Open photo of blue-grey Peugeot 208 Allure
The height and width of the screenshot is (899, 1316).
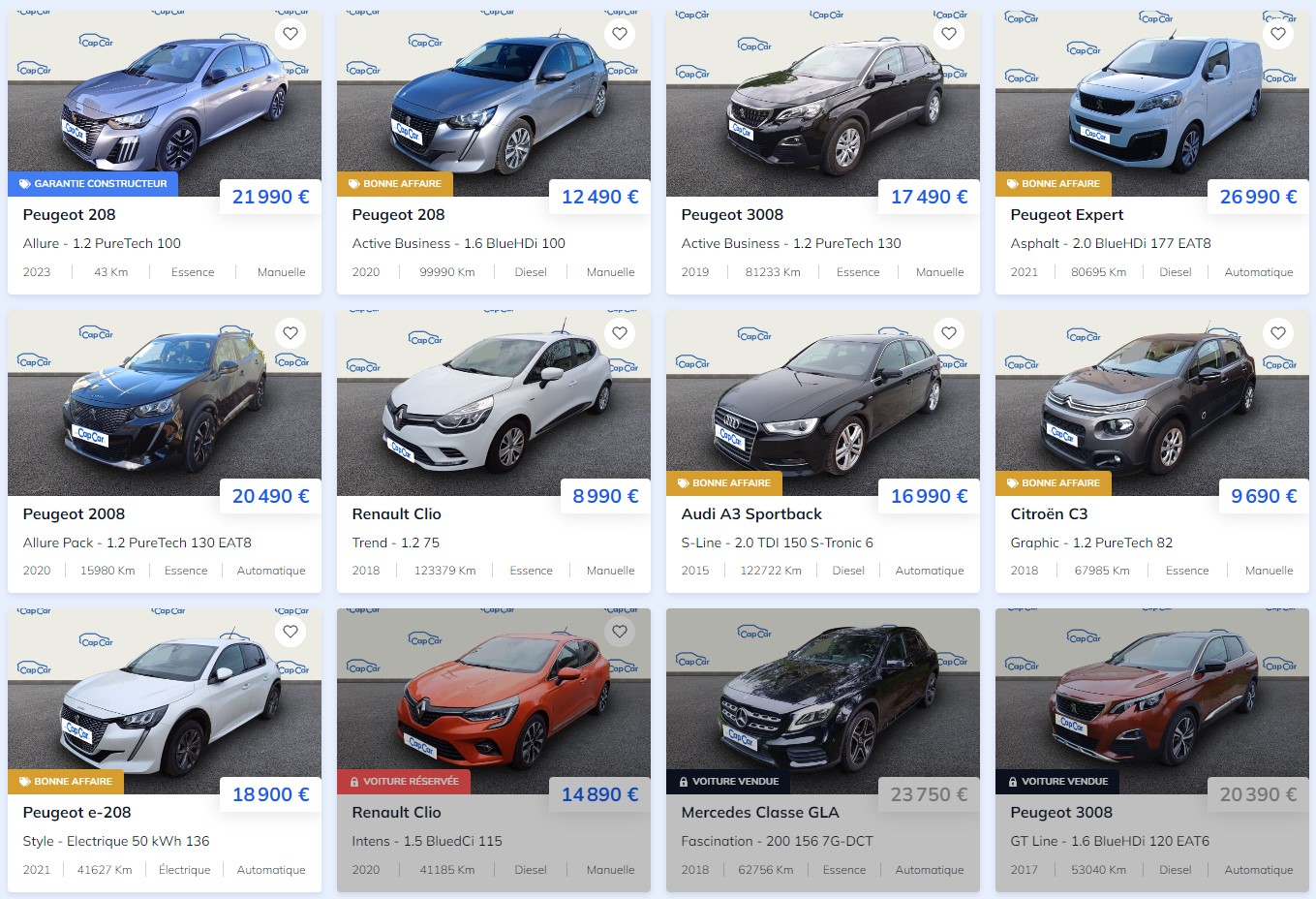[165, 102]
